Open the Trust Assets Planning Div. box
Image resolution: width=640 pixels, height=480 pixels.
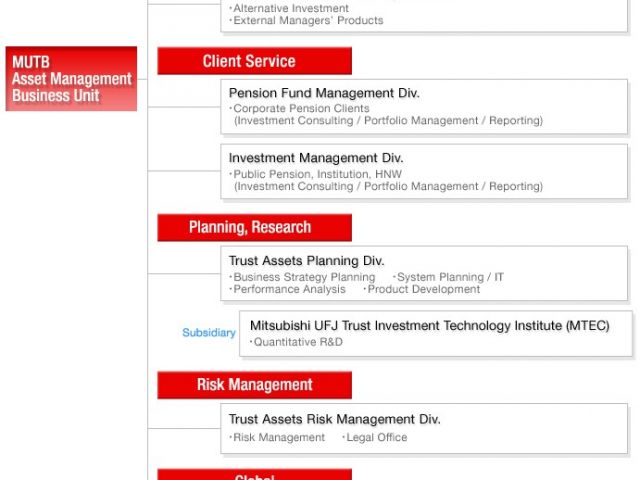pos(425,274)
